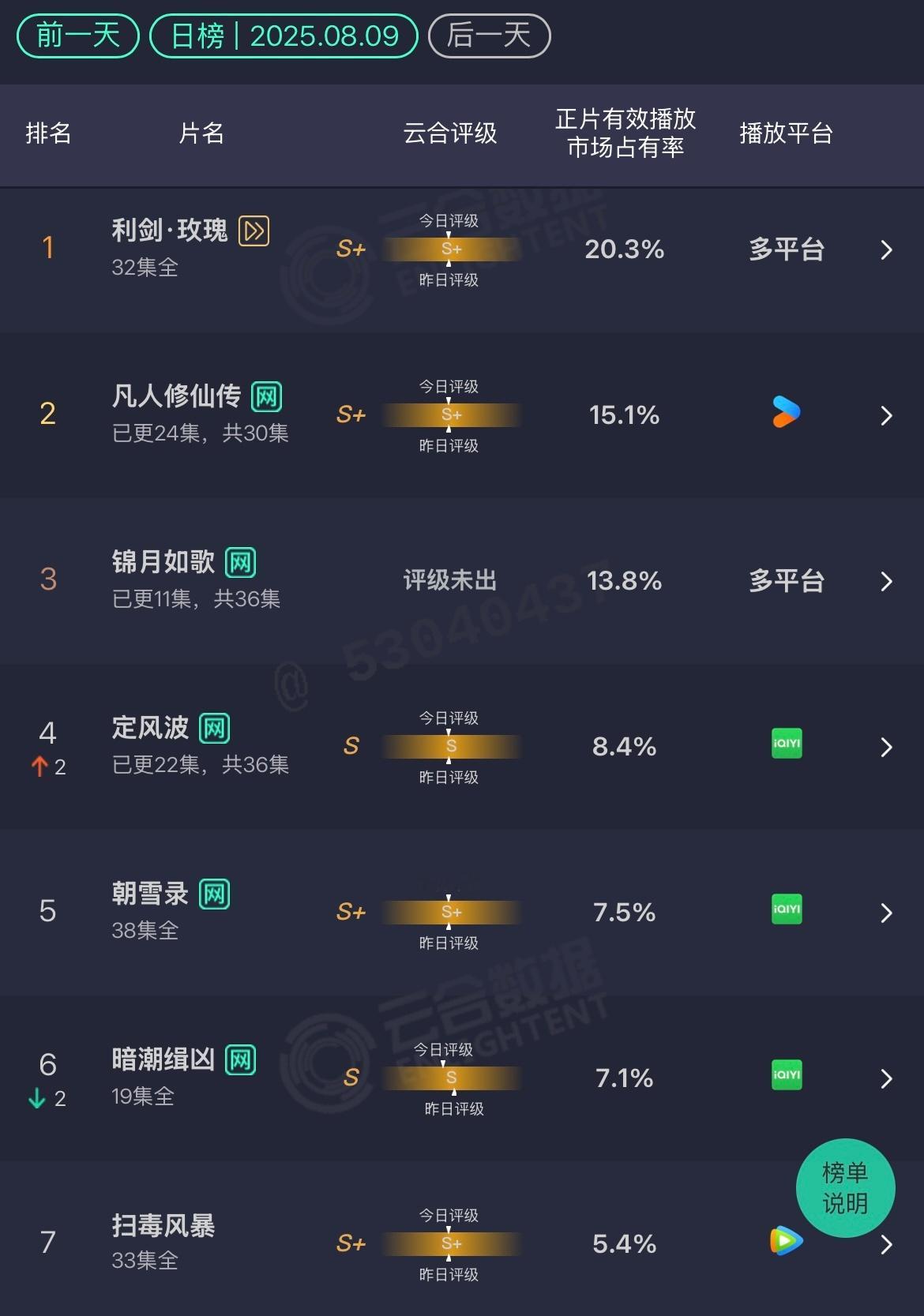Expand the 暗潮缉凶 row chevron
The image size is (924, 1316).
pyautogui.click(x=886, y=1079)
